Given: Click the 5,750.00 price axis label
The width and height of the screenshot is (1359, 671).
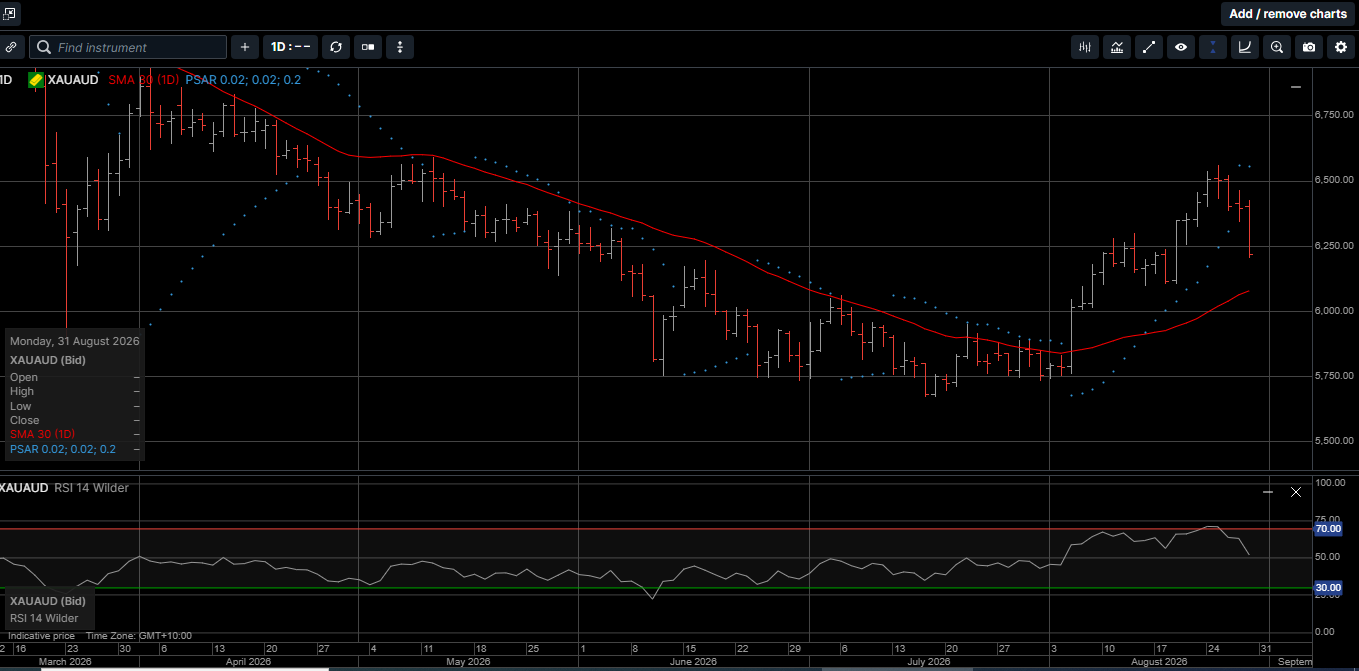Looking at the screenshot, I should (x=1333, y=376).
